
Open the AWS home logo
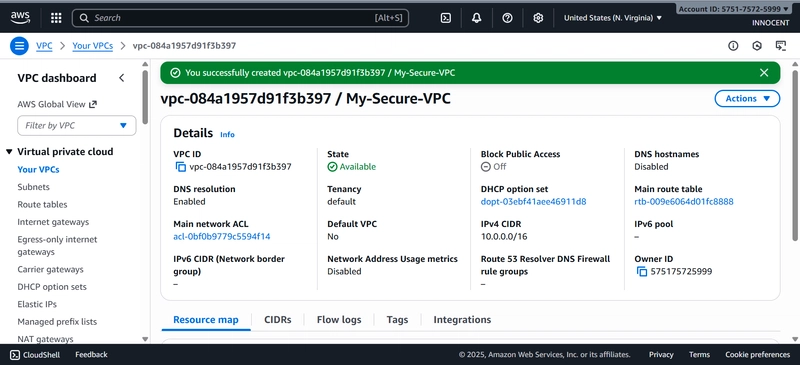click(x=20, y=18)
